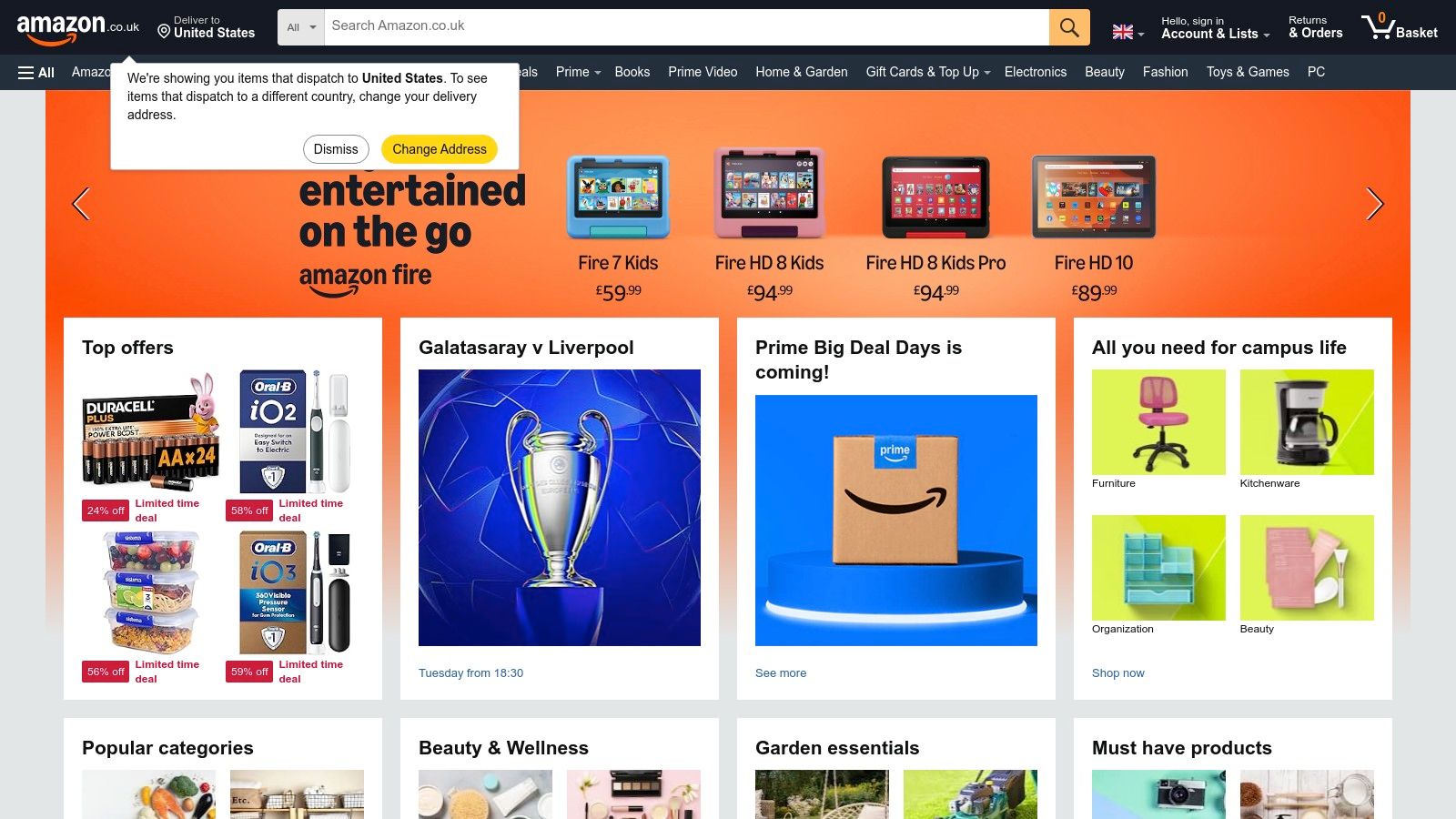Expand the All search category dropdown
Image resolution: width=1456 pixels, height=819 pixels.
[301, 27]
